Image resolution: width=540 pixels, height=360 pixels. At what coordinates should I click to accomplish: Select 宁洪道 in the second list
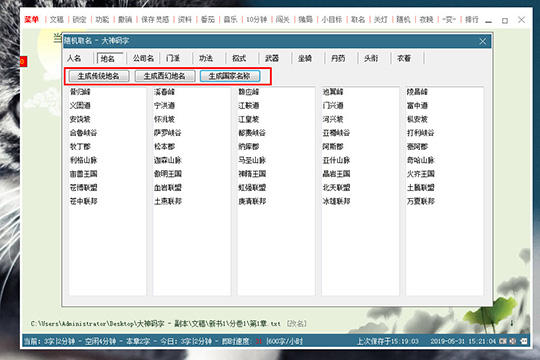(x=165, y=105)
